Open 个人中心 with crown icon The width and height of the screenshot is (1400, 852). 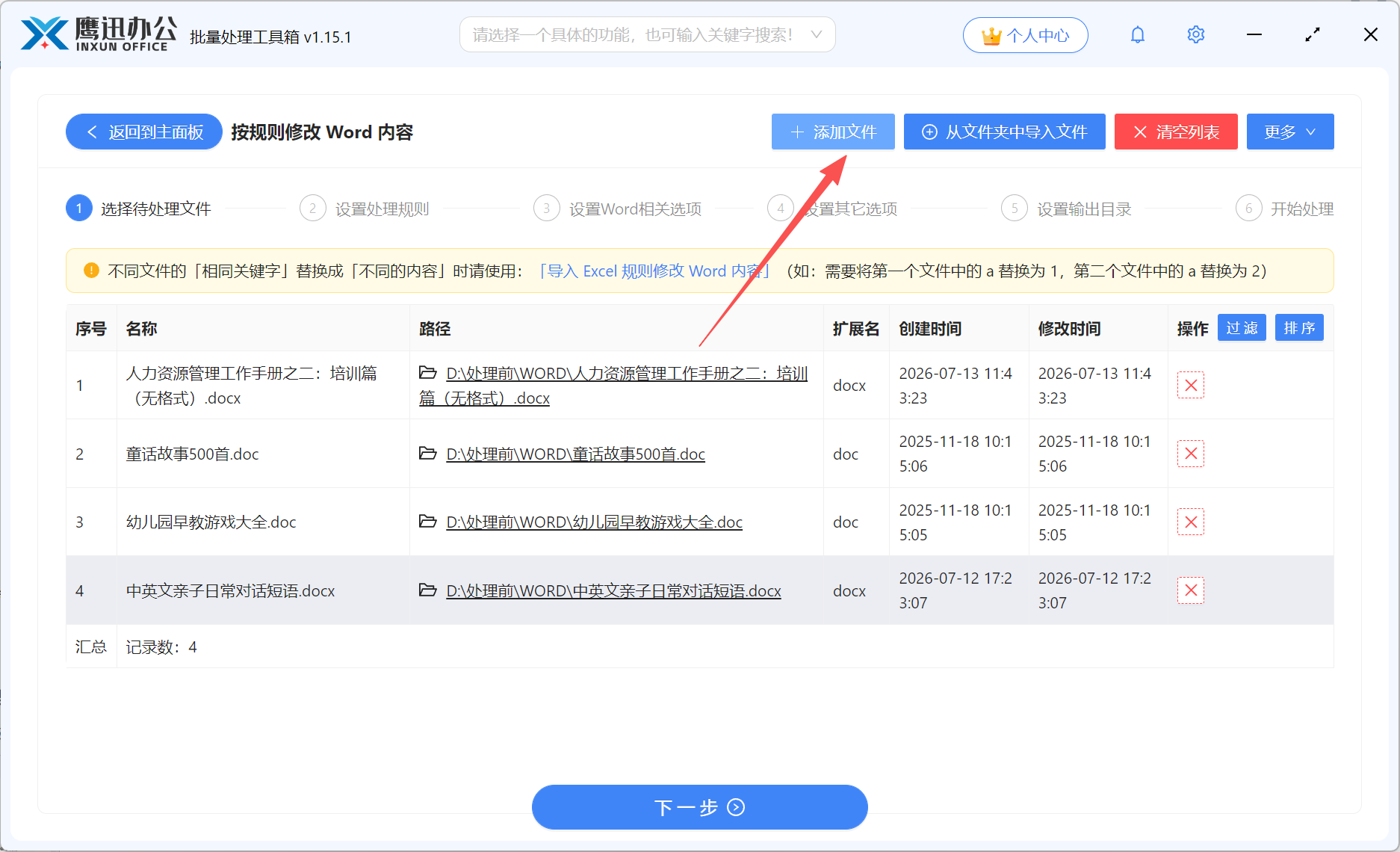[x=1025, y=35]
